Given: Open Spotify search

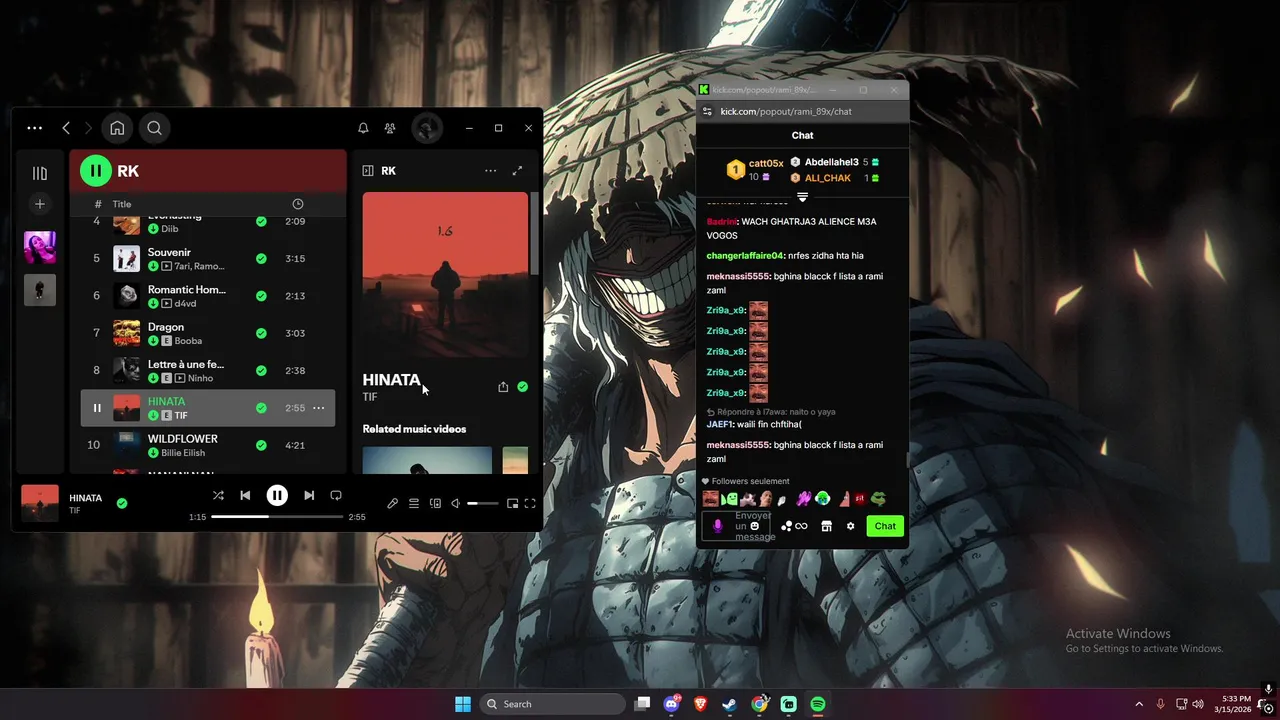Looking at the screenshot, I should [x=154, y=128].
